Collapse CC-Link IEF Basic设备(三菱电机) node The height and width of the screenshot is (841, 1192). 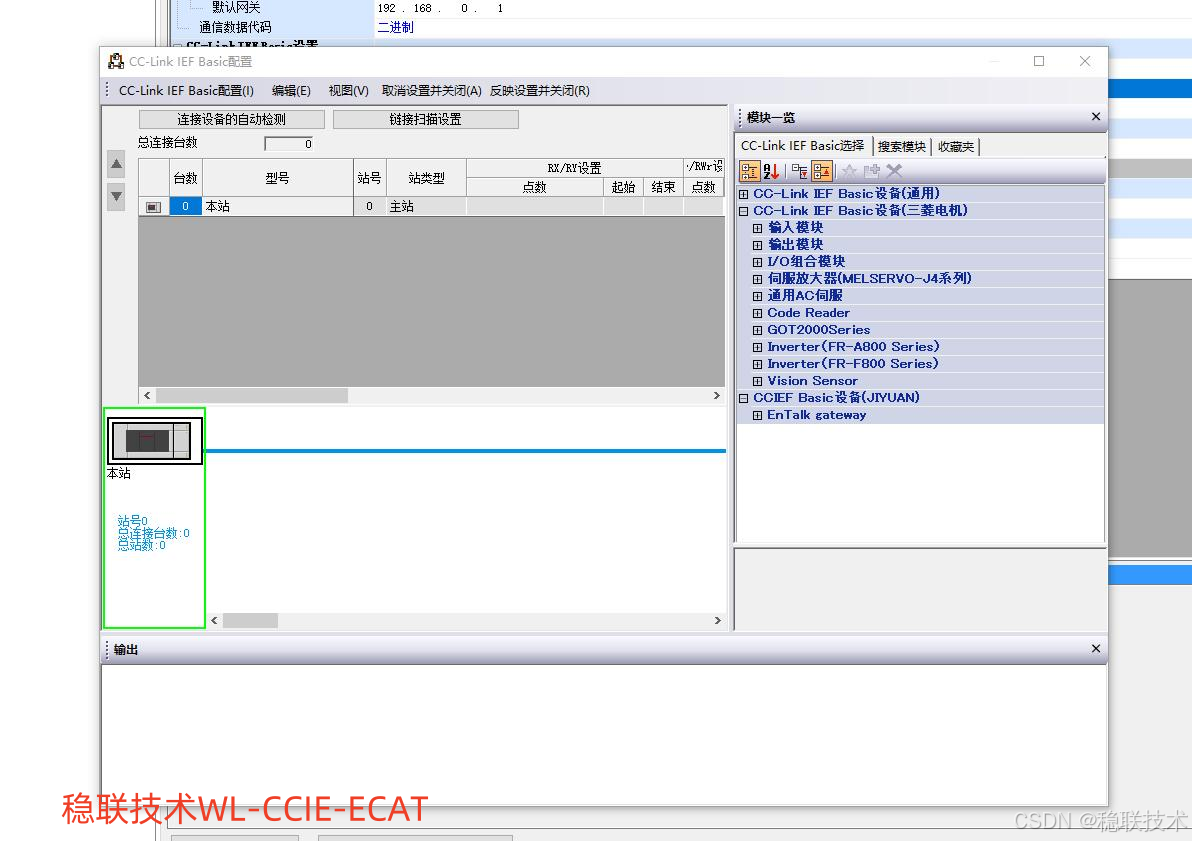tap(743, 211)
